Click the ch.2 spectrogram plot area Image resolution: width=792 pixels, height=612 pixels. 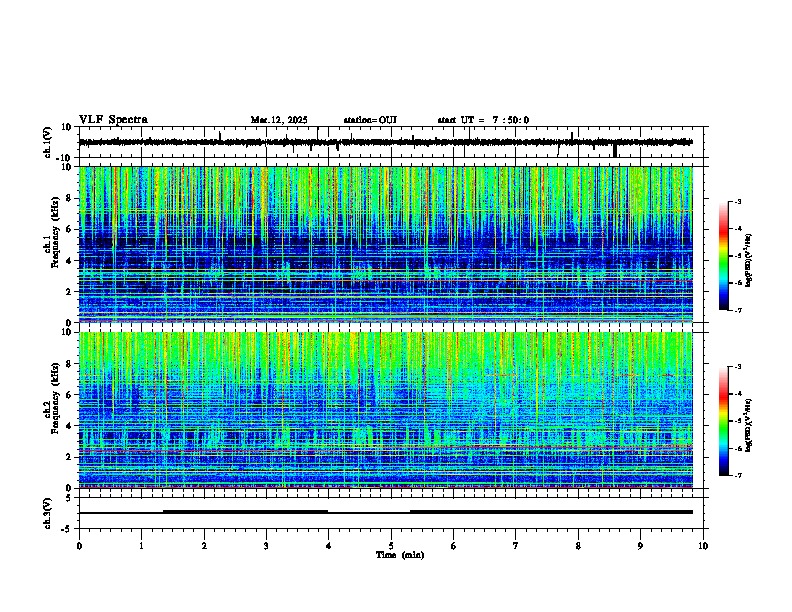385,410
